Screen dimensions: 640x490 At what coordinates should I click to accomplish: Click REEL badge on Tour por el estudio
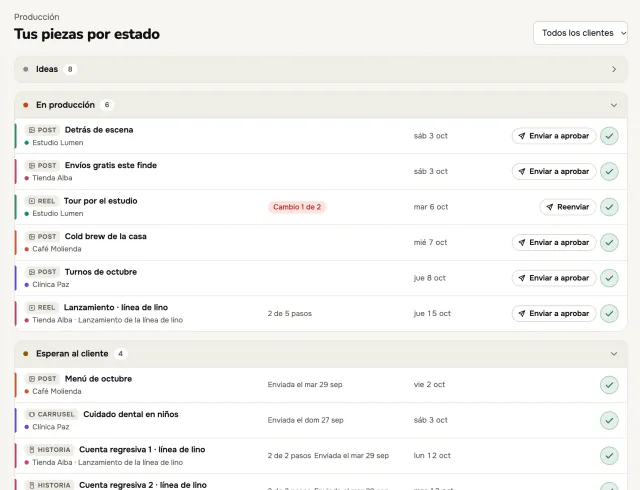click(42, 201)
